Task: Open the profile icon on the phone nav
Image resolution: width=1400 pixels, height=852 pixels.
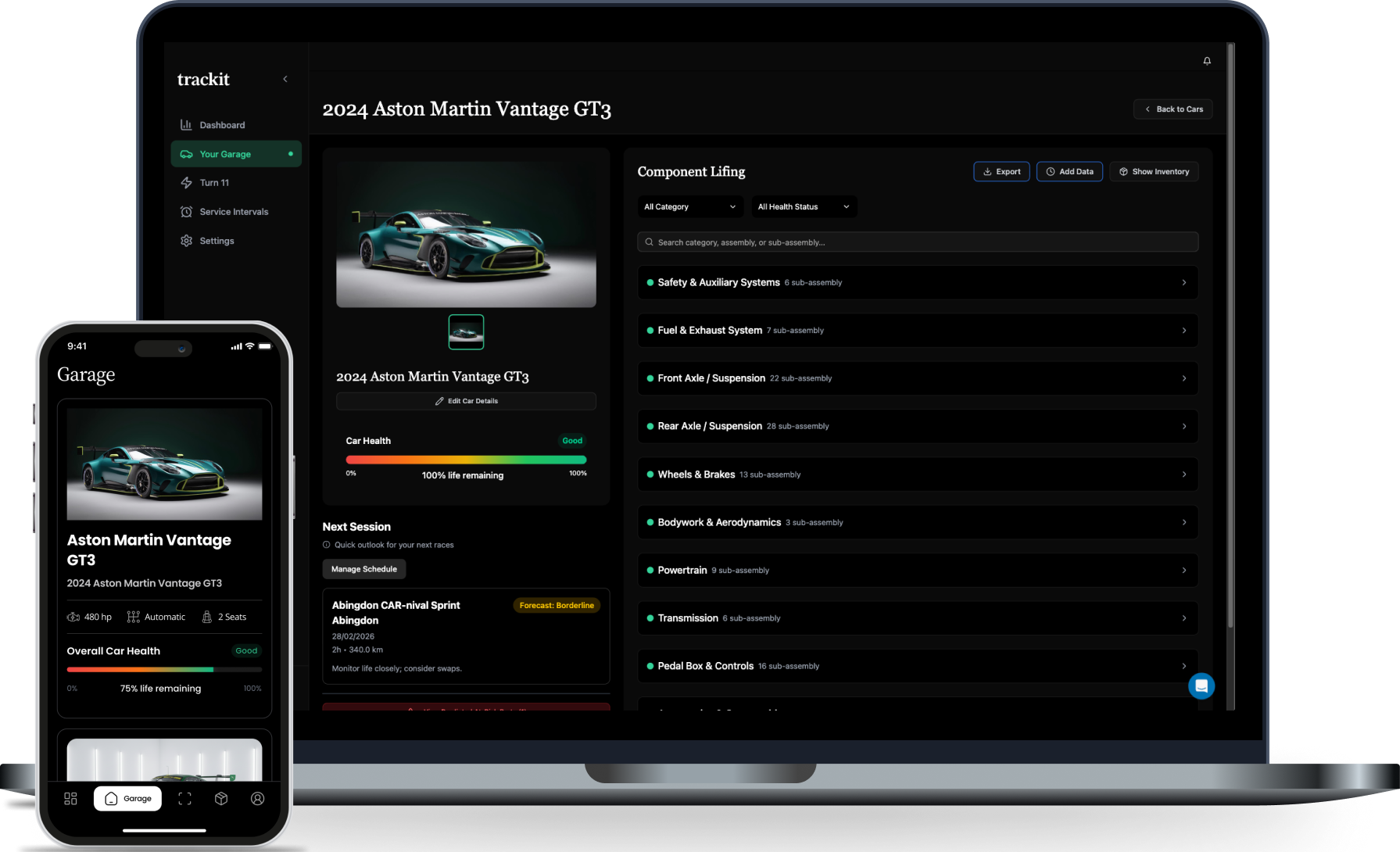Action: tap(257, 798)
